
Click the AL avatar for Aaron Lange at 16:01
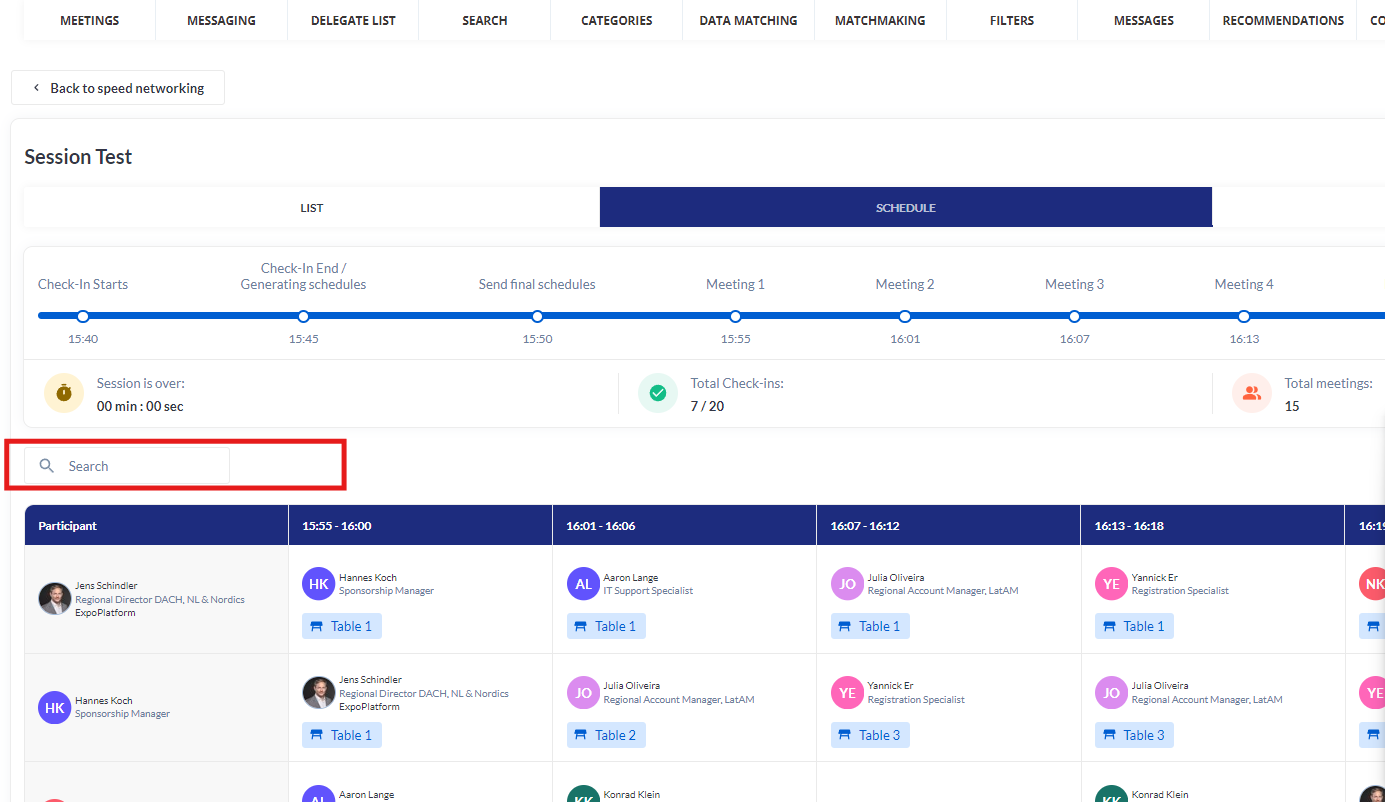pyautogui.click(x=583, y=584)
